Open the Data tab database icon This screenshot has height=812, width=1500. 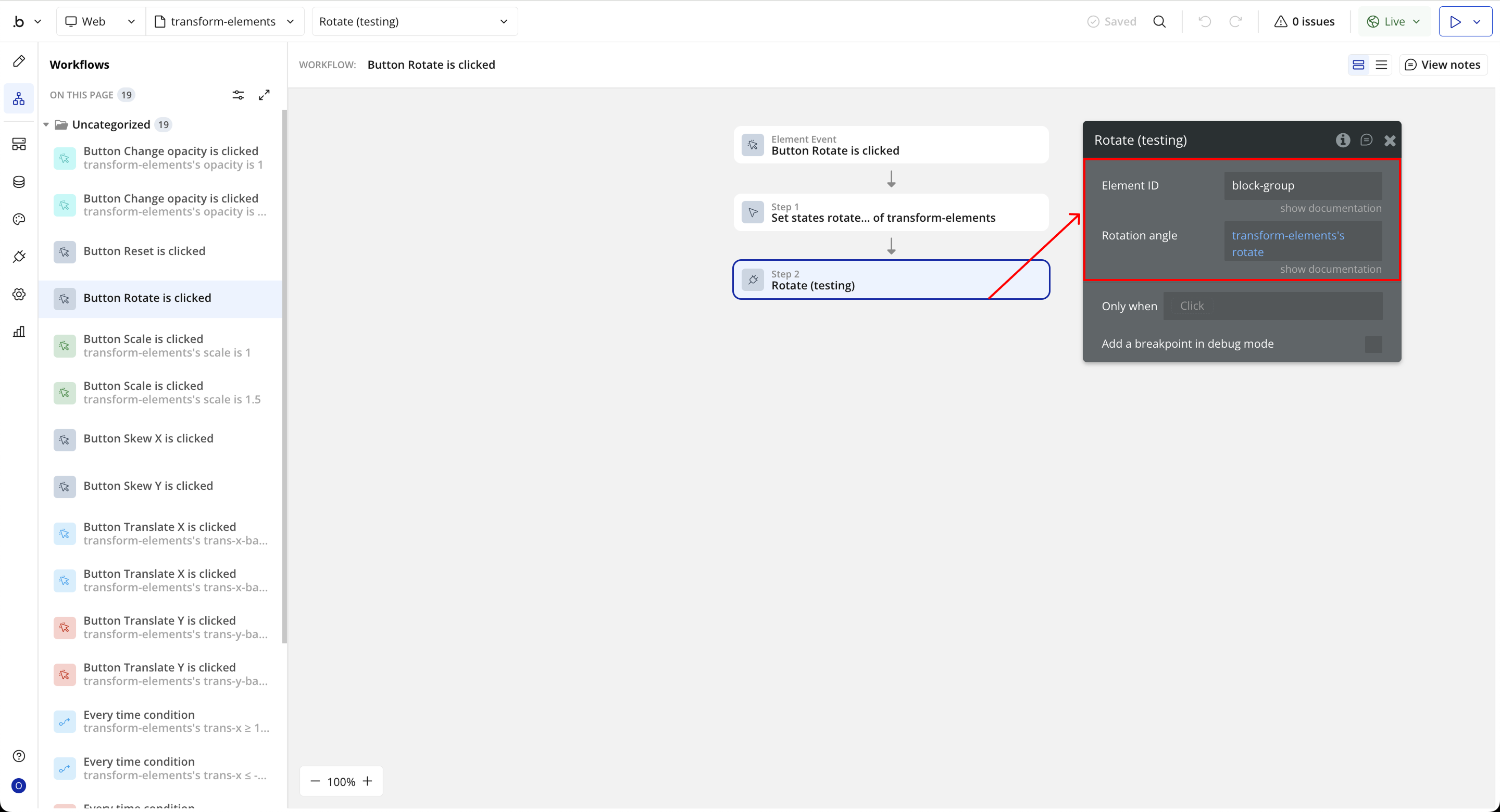coord(19,182)
